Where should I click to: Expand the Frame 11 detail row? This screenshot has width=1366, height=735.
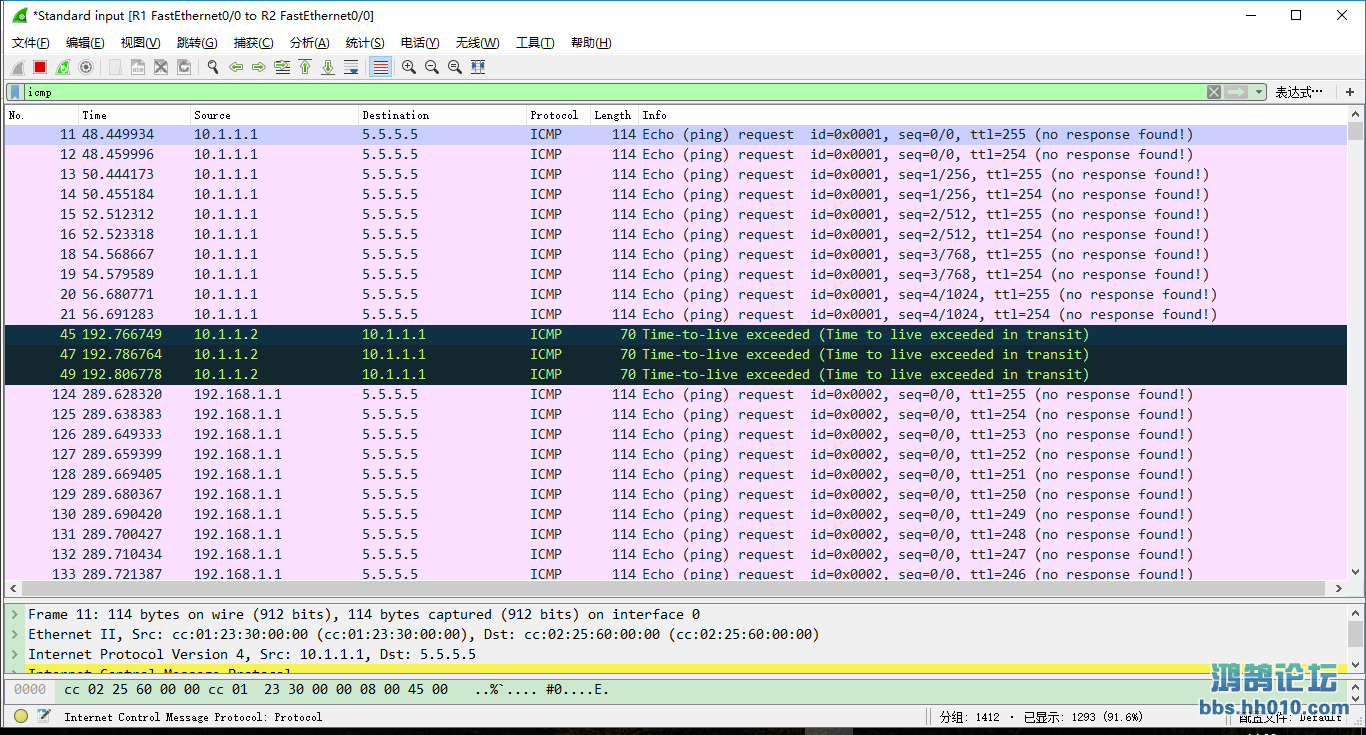click(x=15, y=615)
